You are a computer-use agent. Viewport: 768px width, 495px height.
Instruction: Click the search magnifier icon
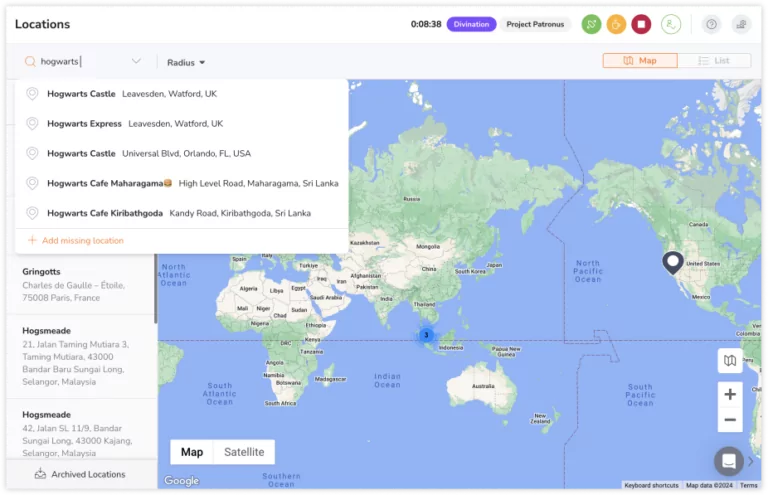click(x=30, y=62)
